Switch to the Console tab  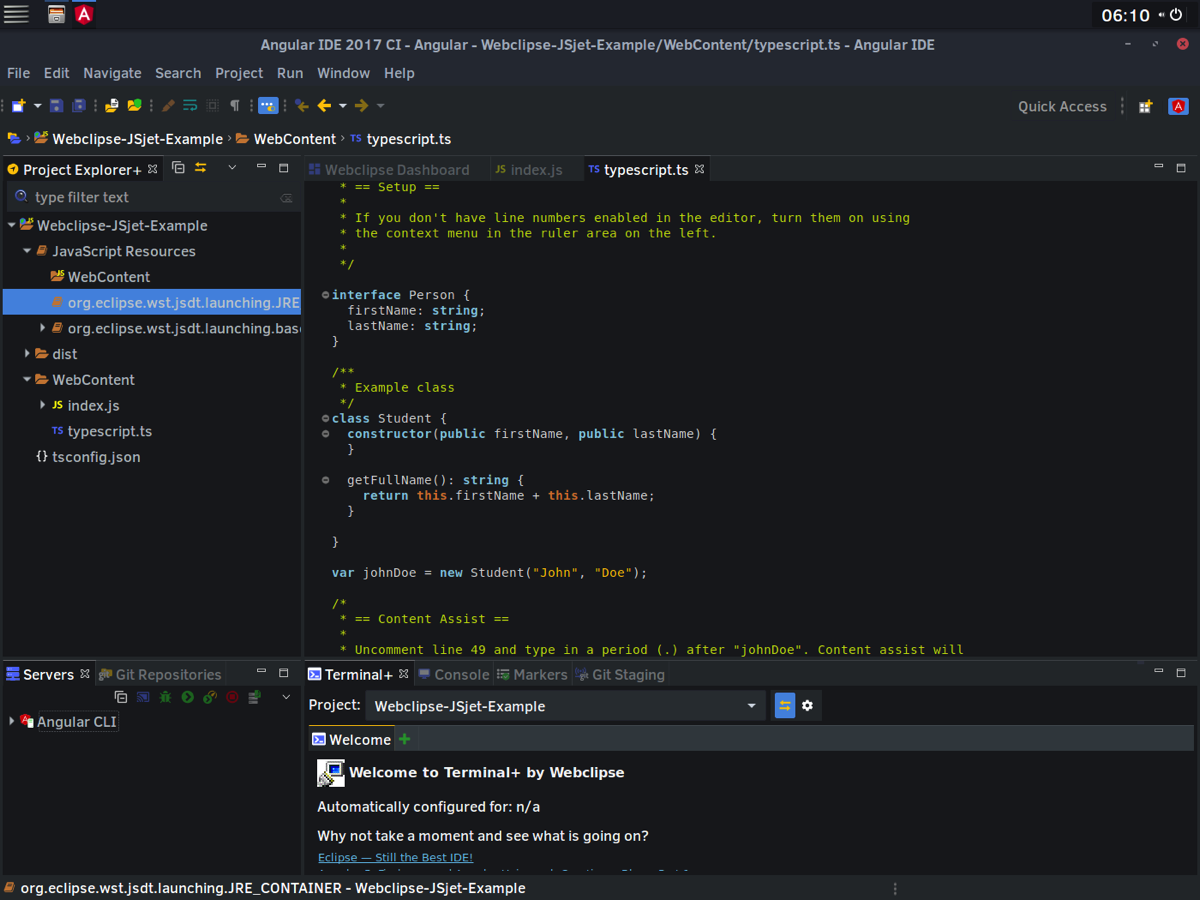[454, 675]
